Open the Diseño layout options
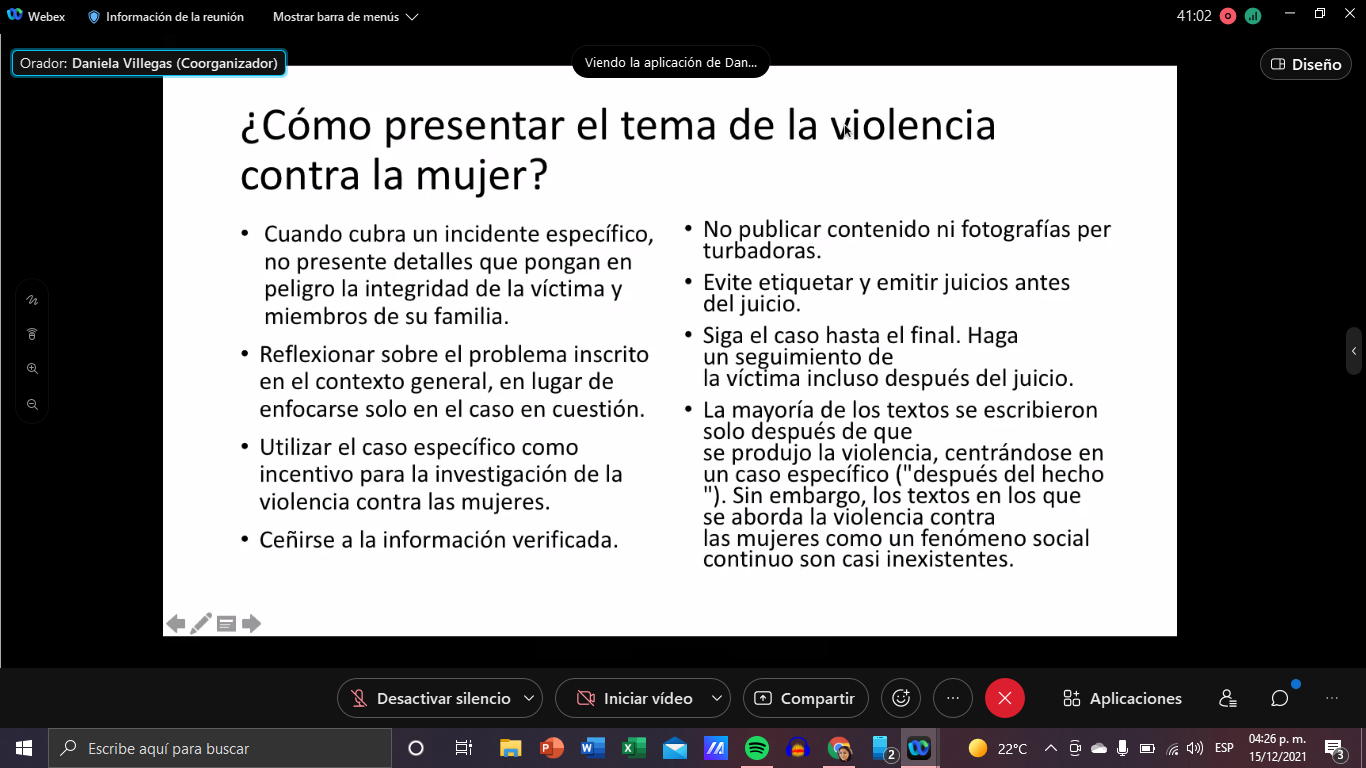 pyautogui.click(x=1305, y=64)
